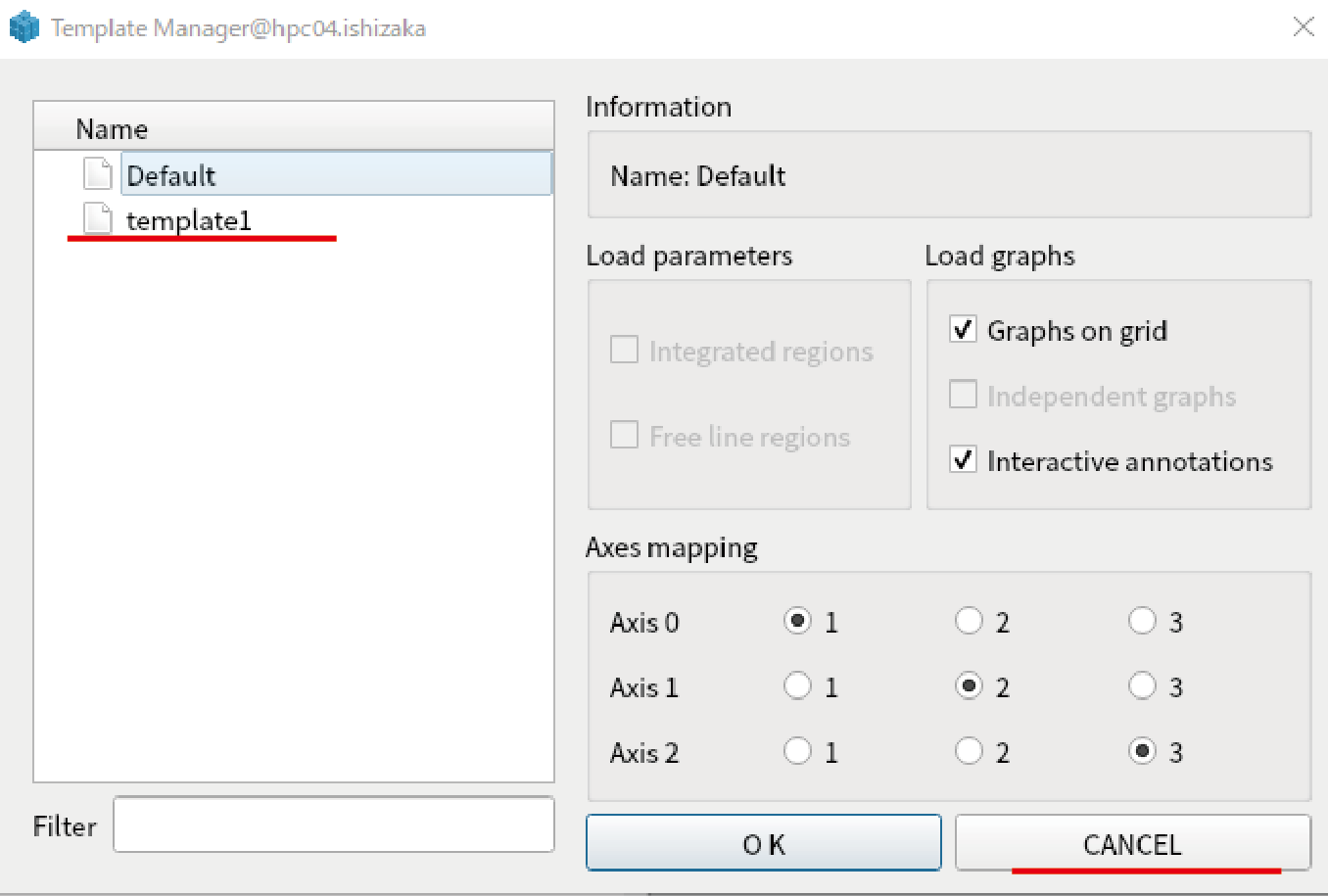The height and width of the screenshot is (896, 1328).
Task: Set Axis 0 mapping to 2
Action: click(969, 621)
